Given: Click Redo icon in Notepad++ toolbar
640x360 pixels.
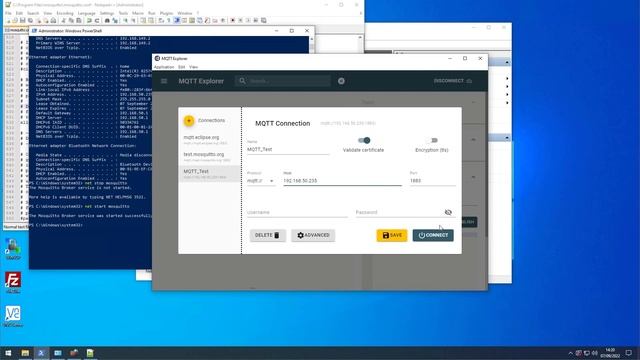Looking at the screenshot, I should (x=97, y=20).
